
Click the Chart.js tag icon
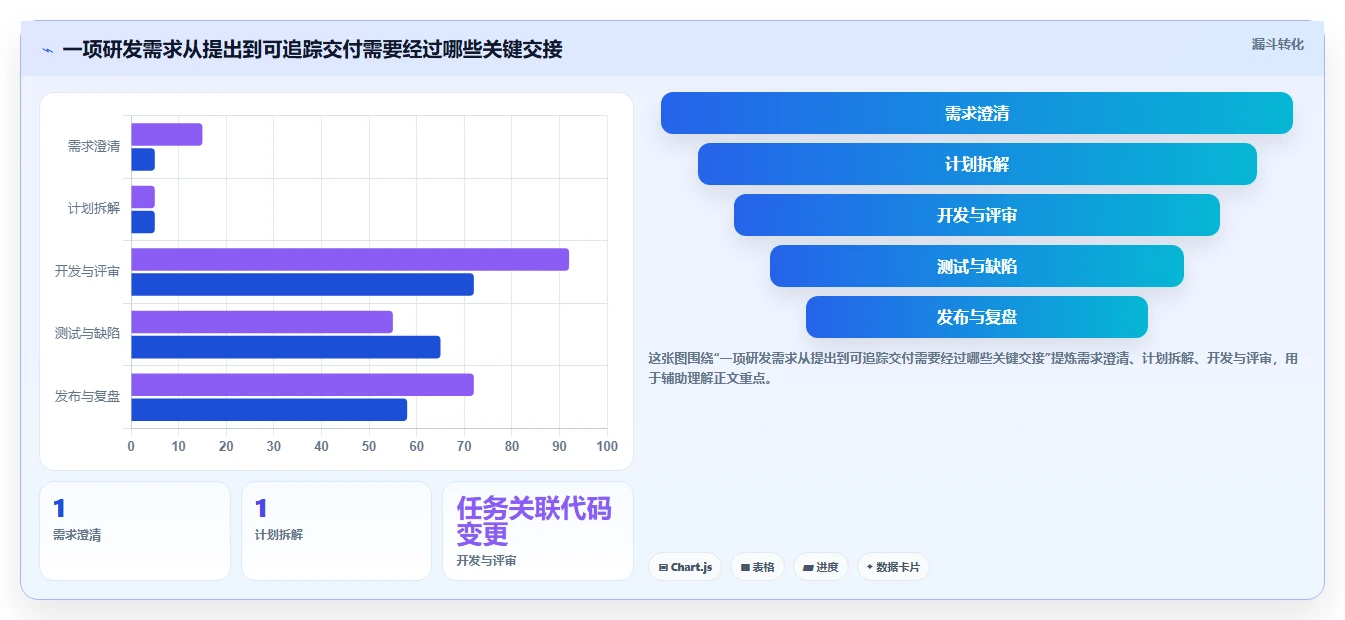click(663, 567)
